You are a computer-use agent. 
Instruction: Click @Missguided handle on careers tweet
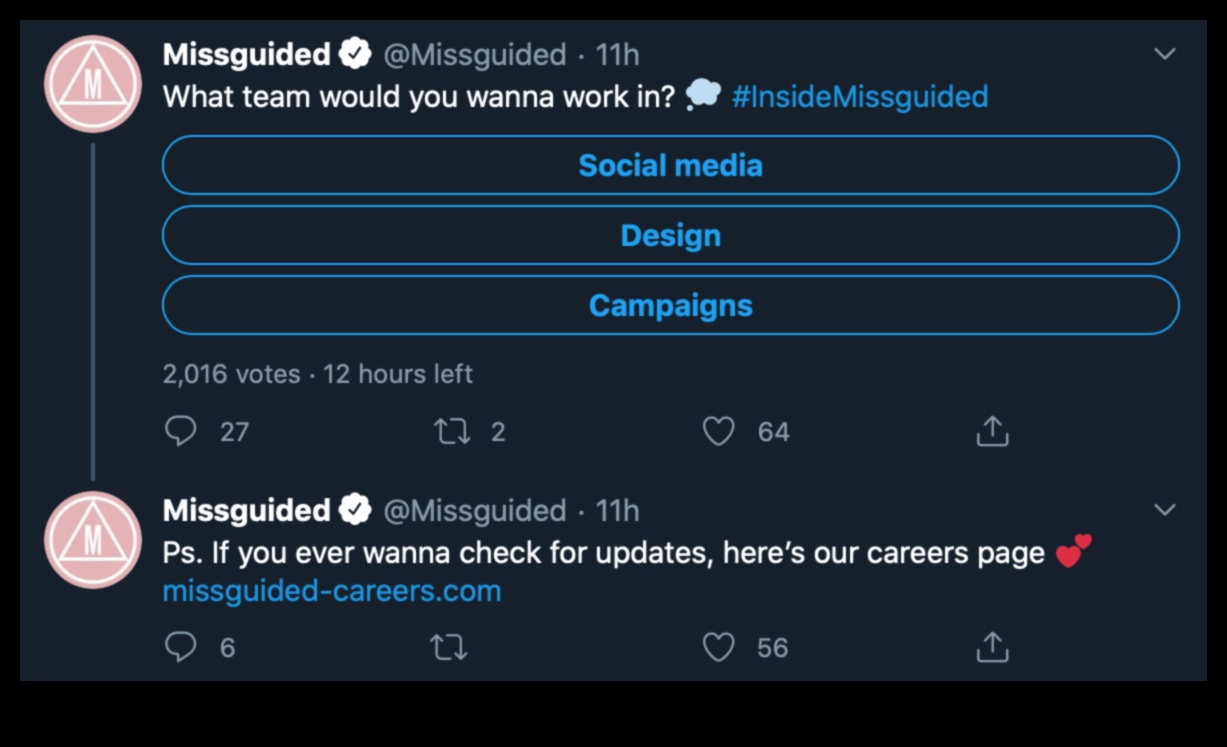474,510
